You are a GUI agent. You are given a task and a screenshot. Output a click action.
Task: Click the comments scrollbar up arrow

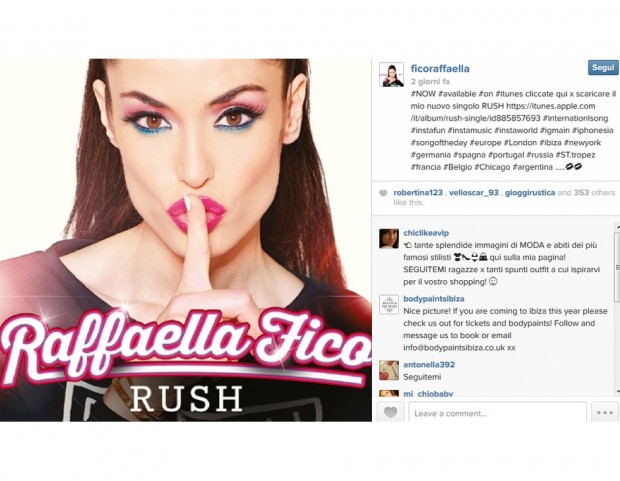point(617,227)
